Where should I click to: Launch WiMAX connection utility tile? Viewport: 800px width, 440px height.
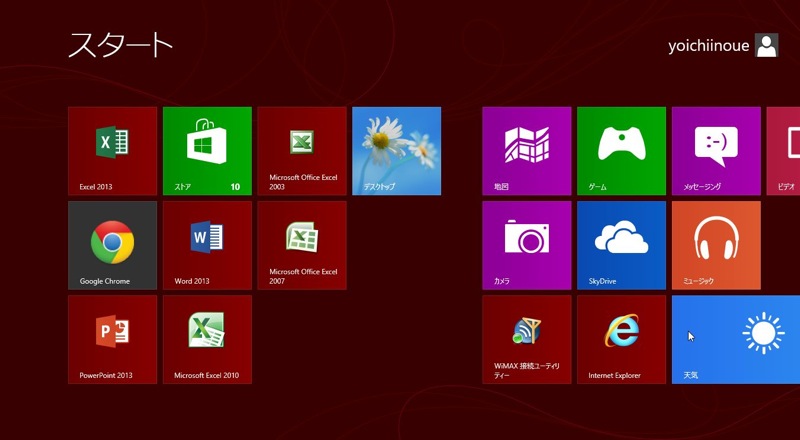[x=527, y=339]
